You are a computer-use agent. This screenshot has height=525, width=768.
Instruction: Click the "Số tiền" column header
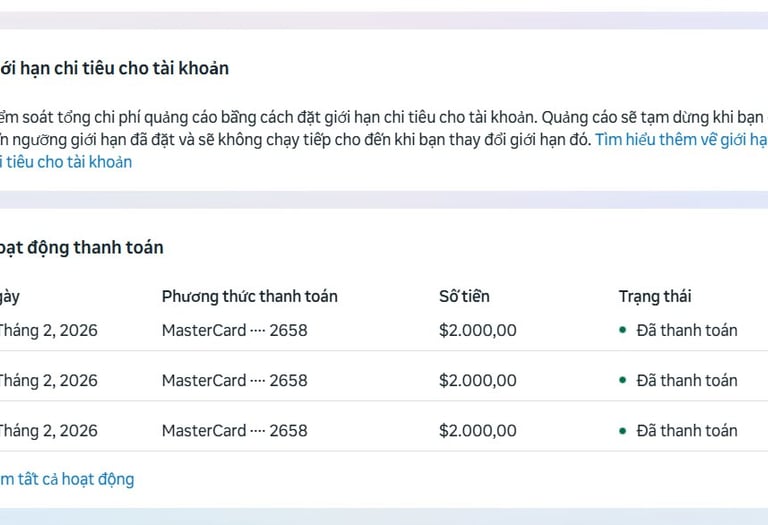464,296
